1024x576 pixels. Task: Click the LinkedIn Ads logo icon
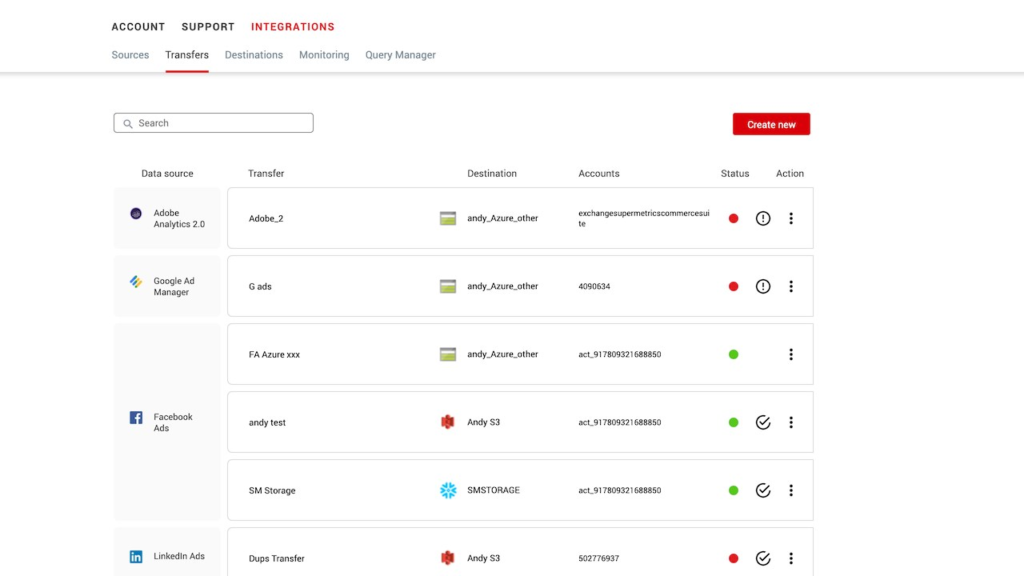point(136,556)
